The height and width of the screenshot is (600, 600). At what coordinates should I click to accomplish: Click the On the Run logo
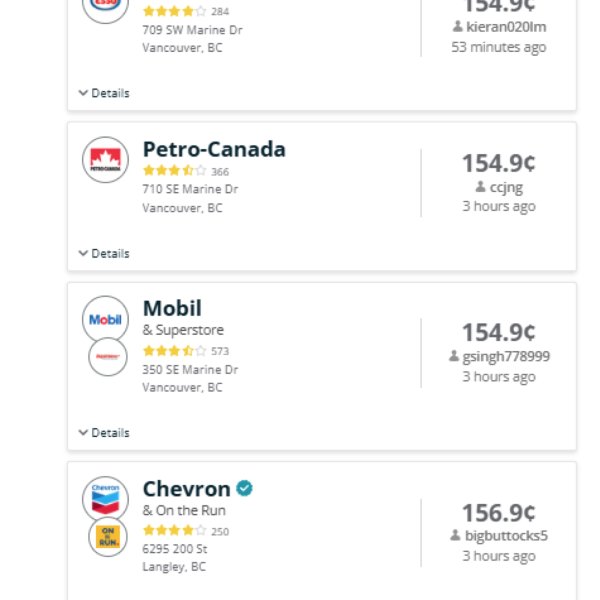click(107, 536)
